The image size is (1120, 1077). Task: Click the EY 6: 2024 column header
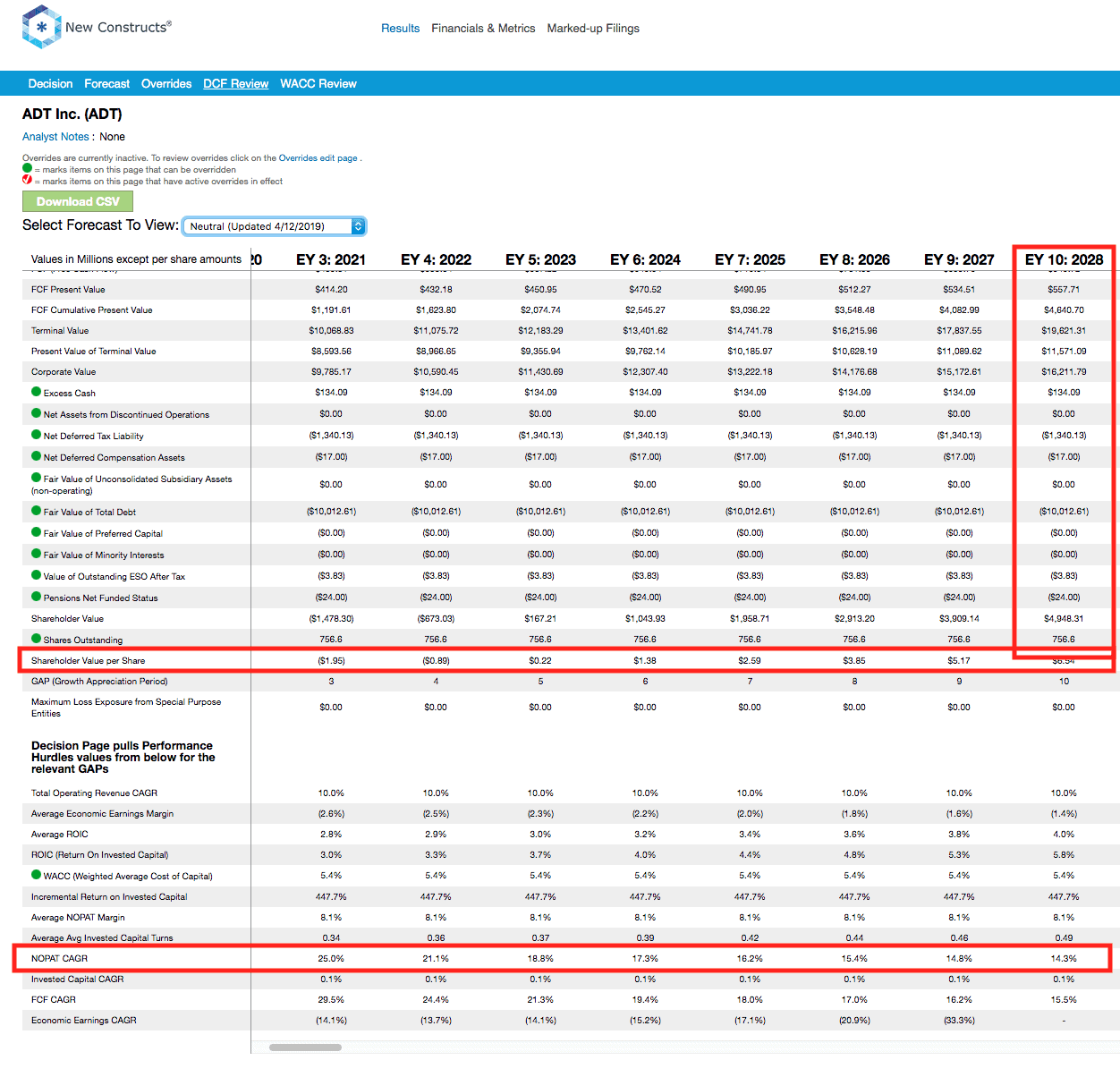(x=645, y=259)
